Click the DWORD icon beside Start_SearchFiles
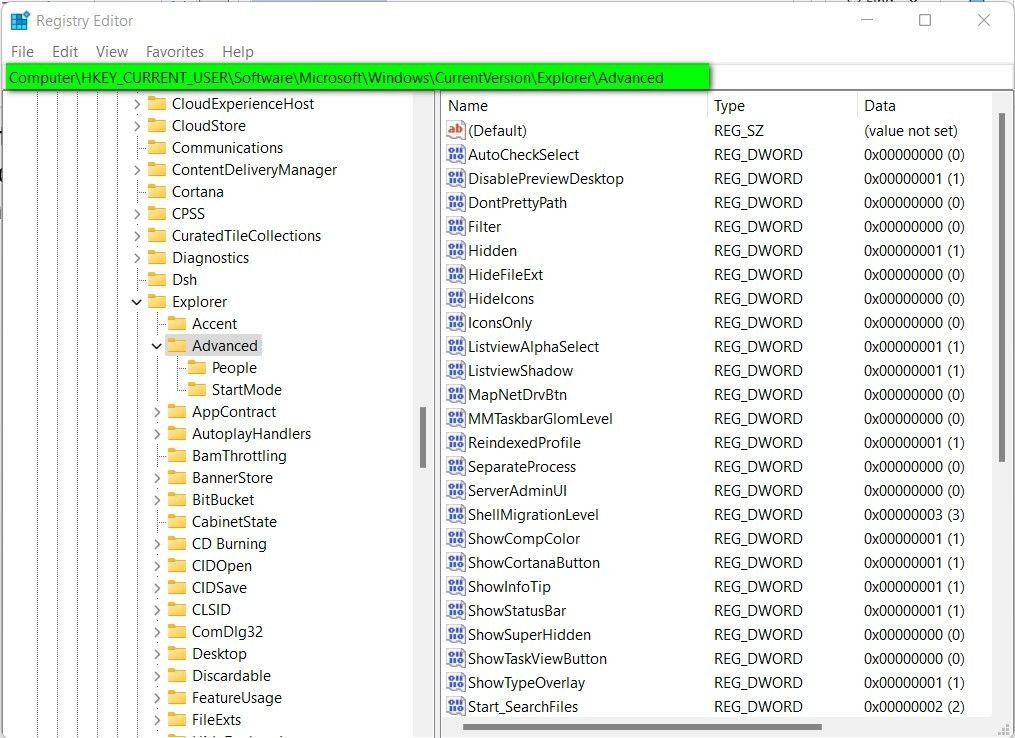 pyautogui.click(x=456, y=706)
